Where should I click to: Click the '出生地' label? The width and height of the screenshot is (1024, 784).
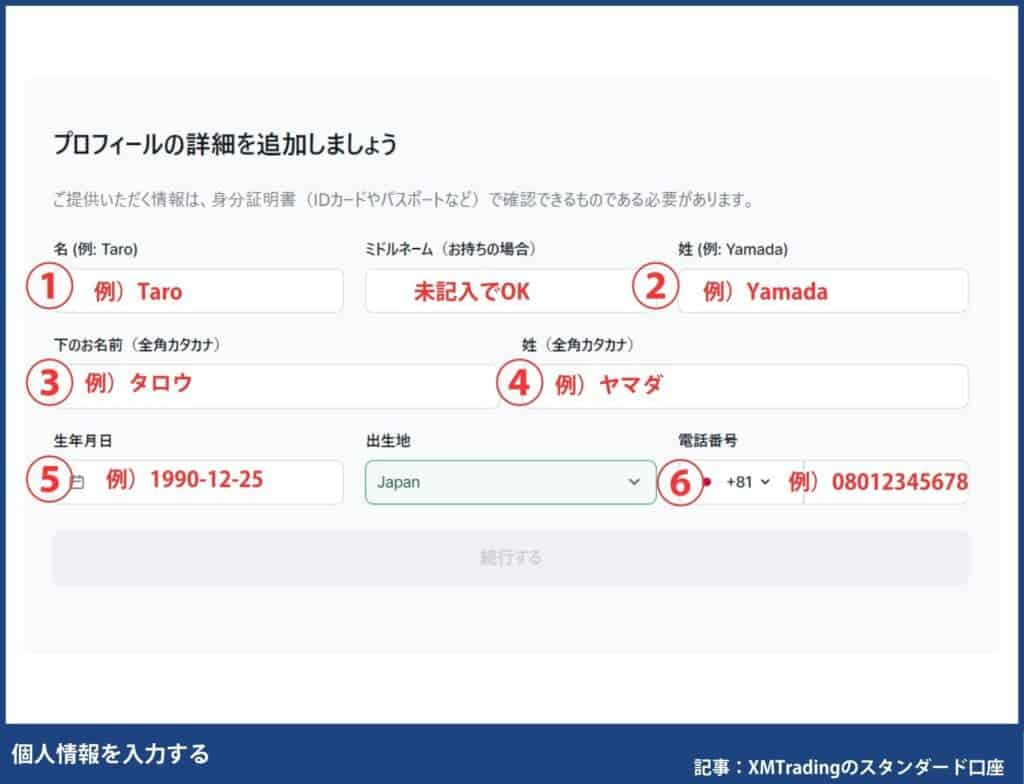tap(388, 441)
